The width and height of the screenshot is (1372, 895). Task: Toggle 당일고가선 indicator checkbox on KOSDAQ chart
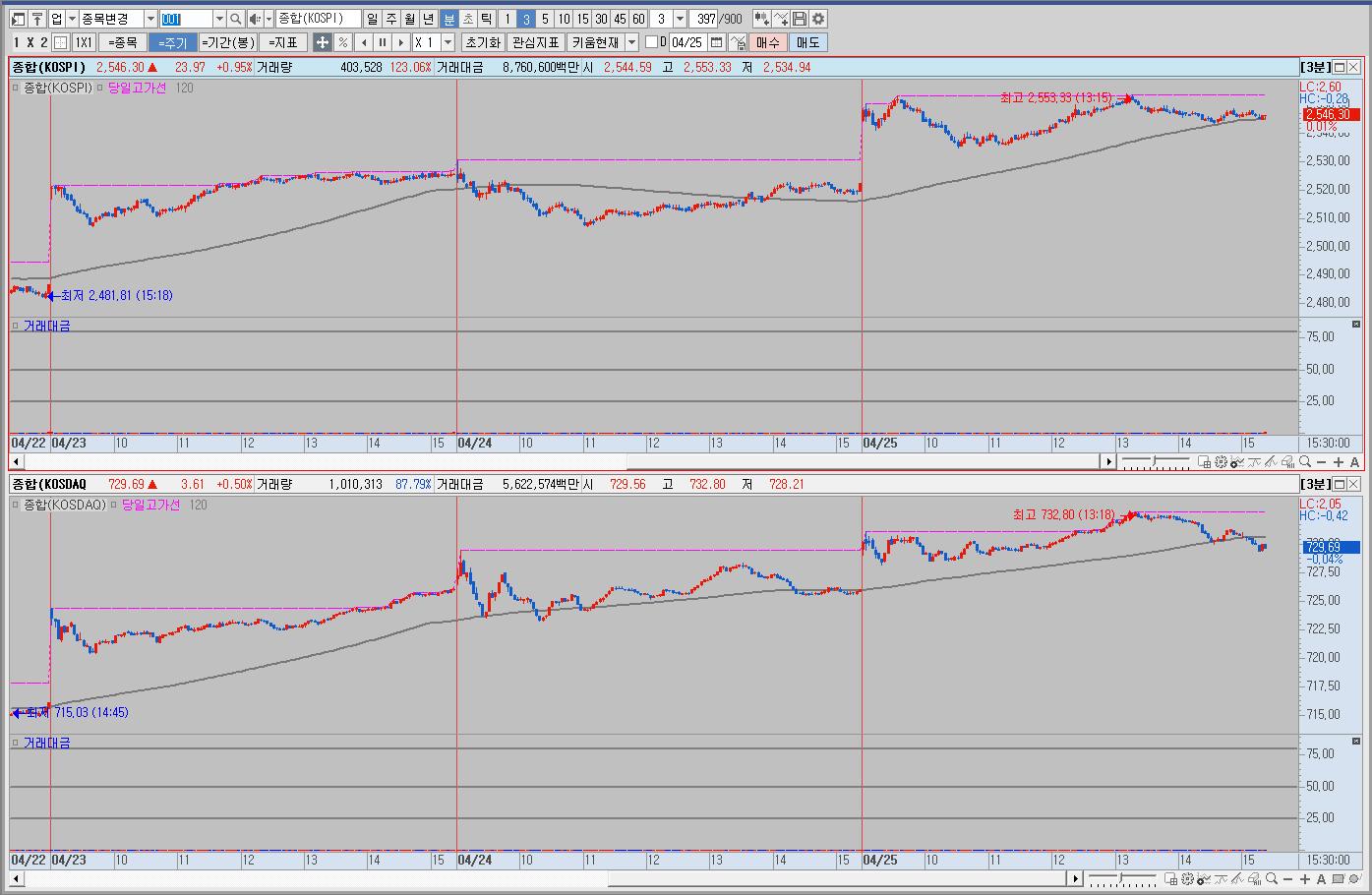coord(114,506)
